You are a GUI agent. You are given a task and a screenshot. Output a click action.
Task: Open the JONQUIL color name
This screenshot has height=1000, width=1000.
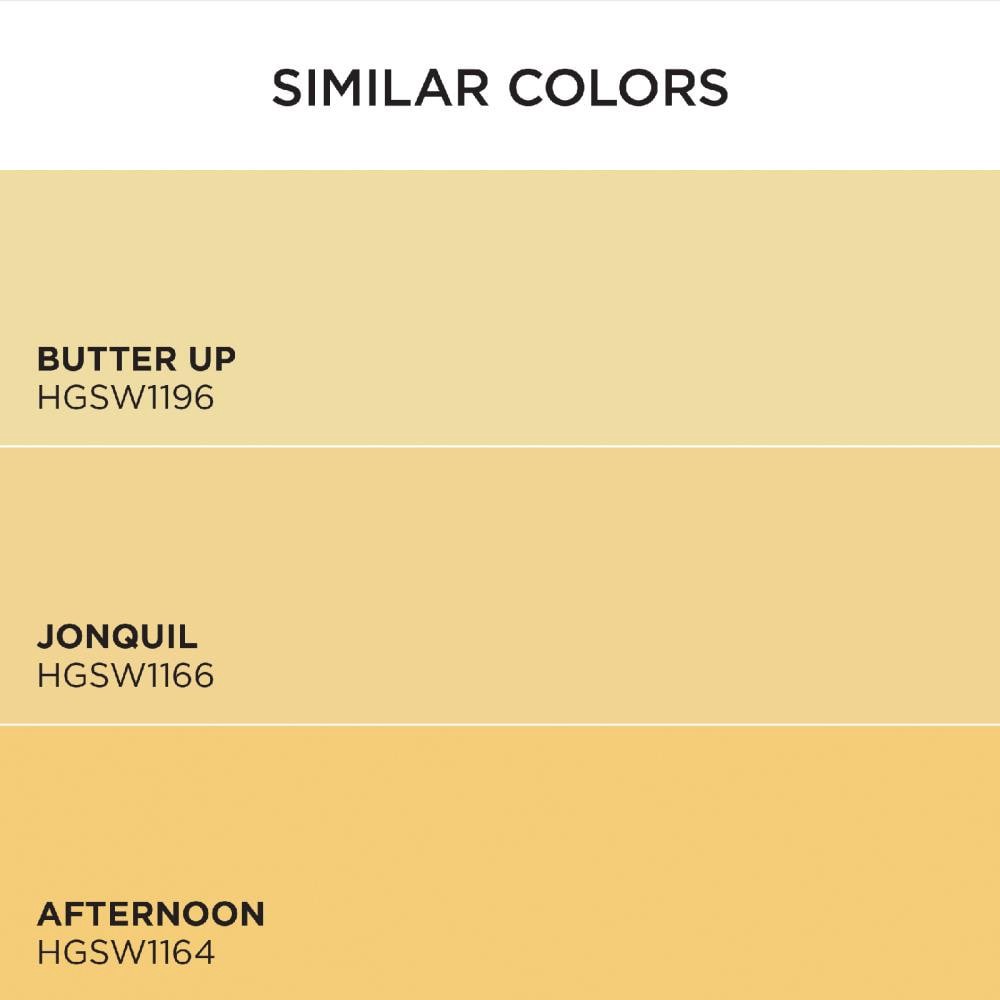click(x=117, y=636)
